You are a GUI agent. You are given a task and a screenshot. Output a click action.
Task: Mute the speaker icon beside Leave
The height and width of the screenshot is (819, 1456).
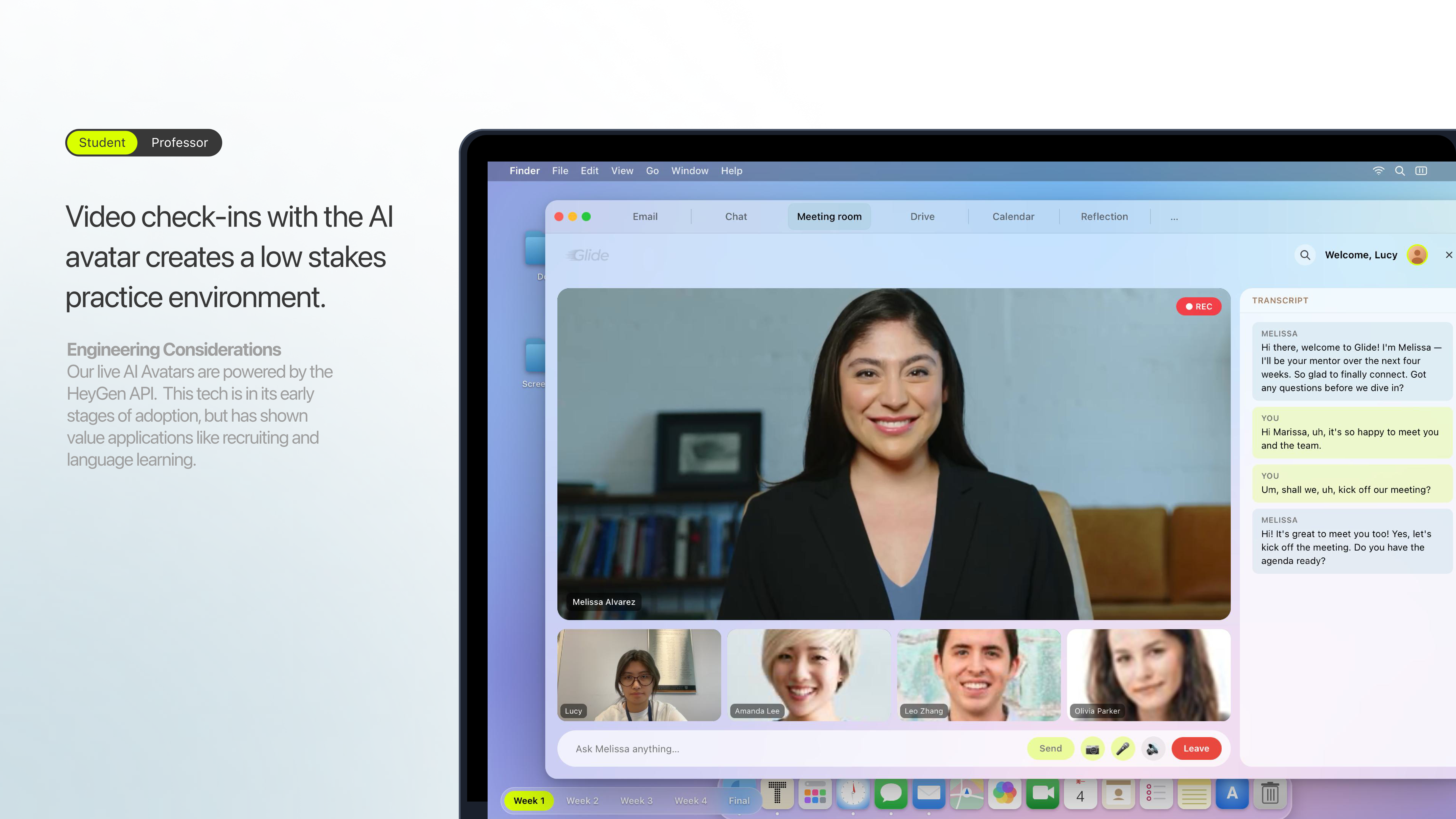pyautogui.click(x=1153, y=749)
